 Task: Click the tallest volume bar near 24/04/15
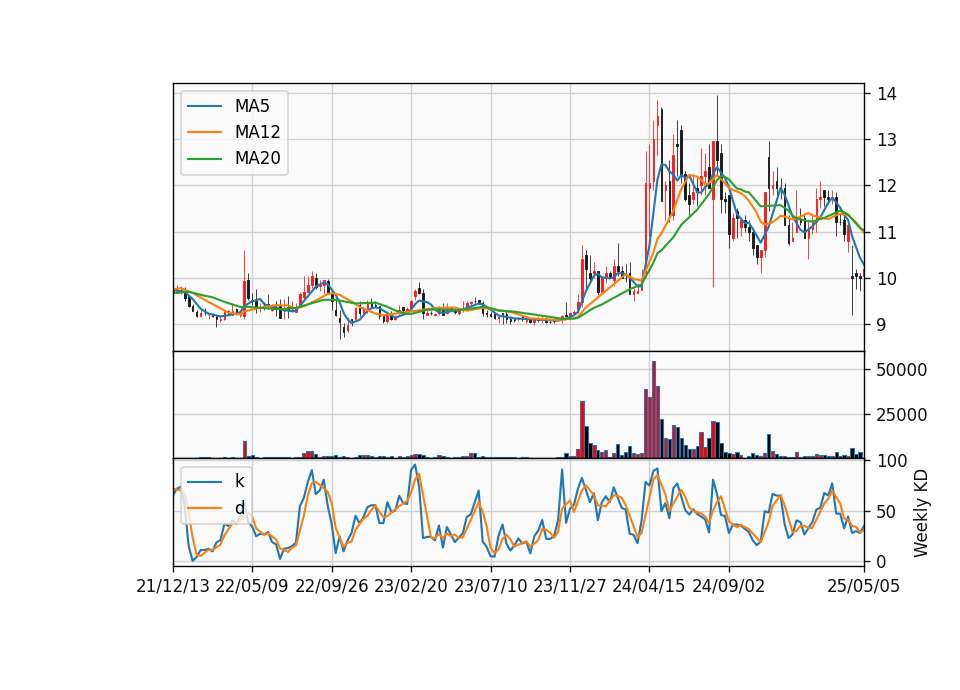pyautogui.click(x=654, y=409)
